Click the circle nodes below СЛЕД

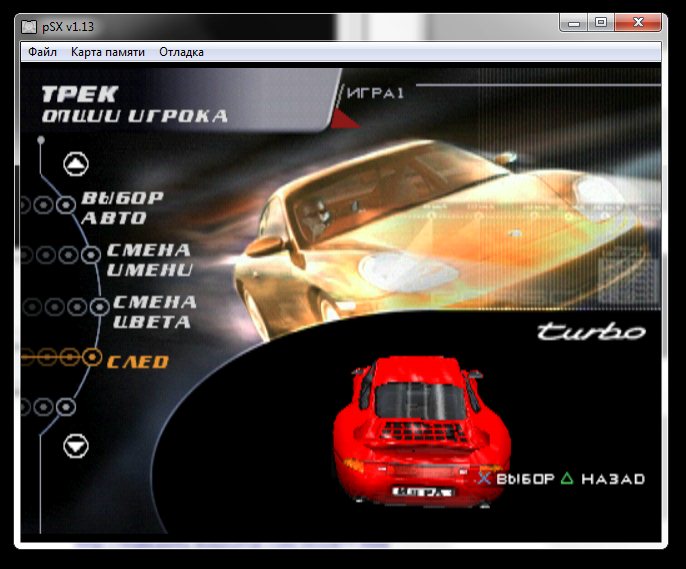tap(66, 407)
